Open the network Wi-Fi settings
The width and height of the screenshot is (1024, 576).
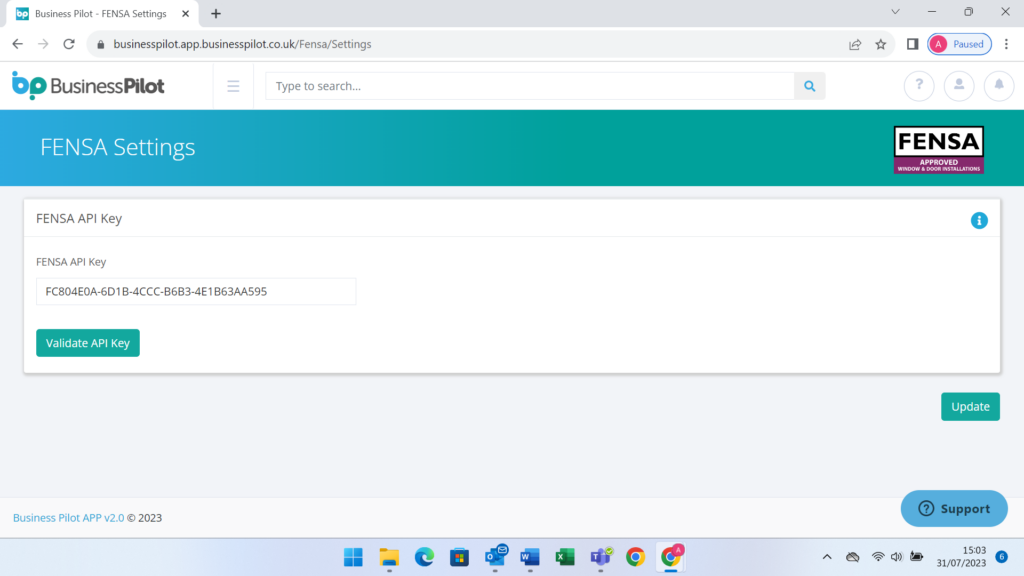click(x=878, y=557)
